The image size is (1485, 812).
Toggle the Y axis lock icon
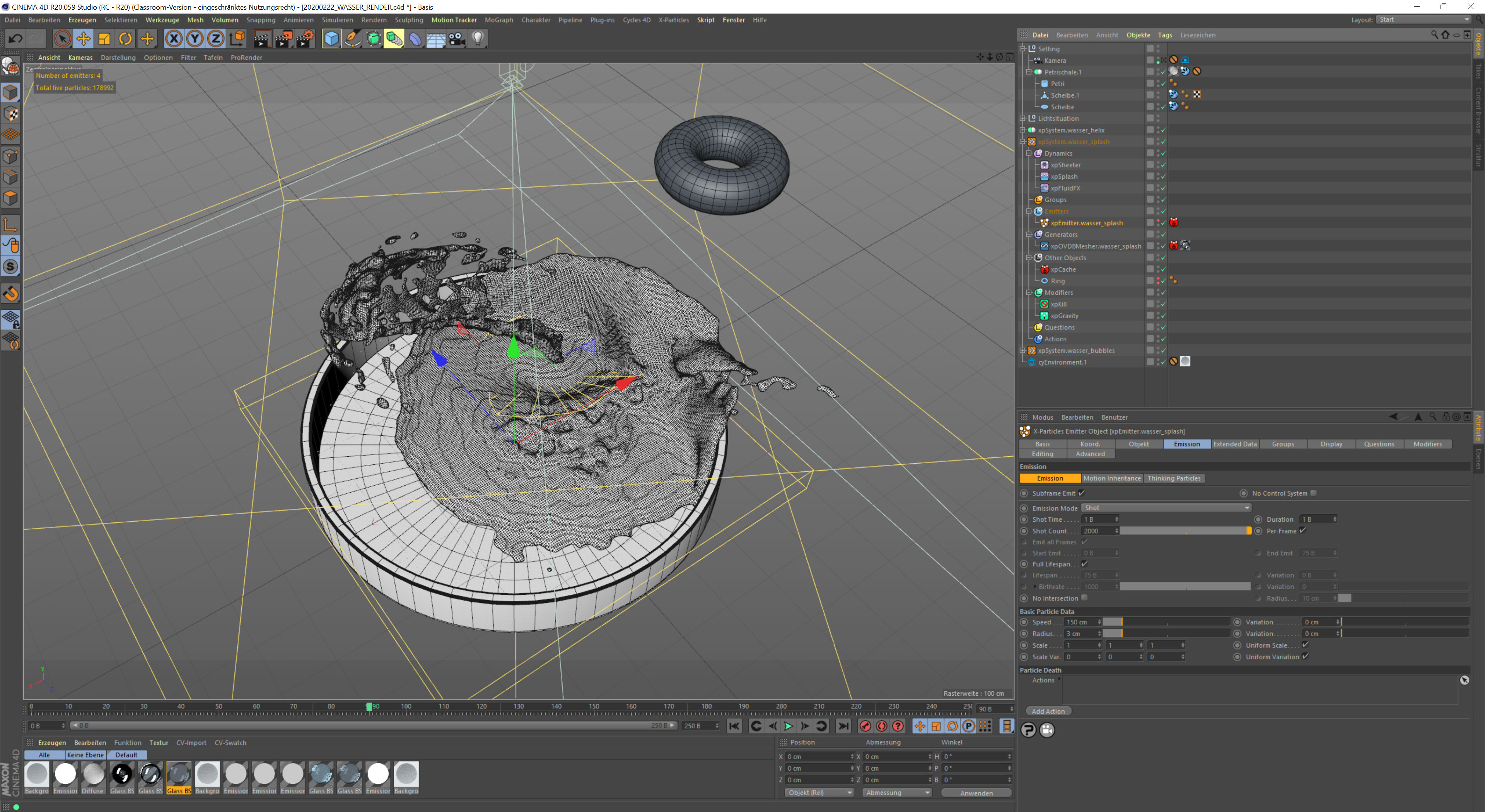point(195,39)
